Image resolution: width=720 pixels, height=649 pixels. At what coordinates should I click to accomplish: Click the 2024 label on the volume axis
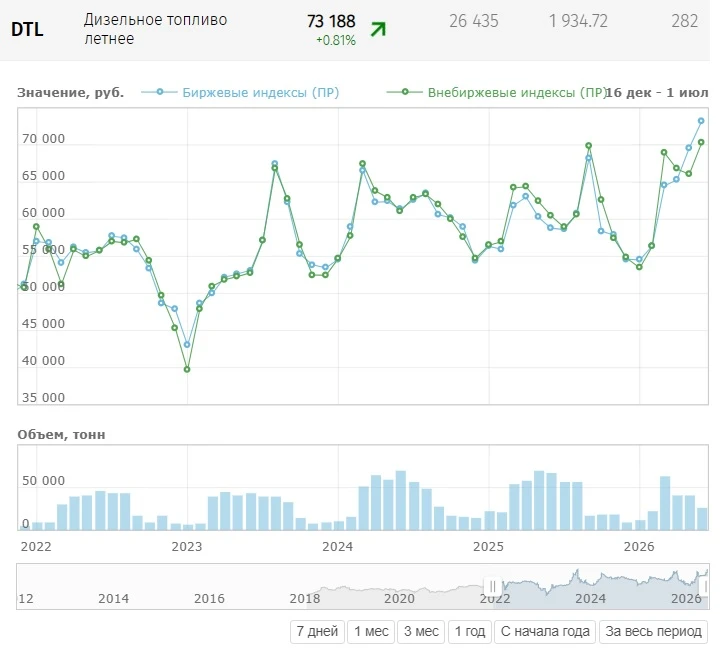point(338,547)
